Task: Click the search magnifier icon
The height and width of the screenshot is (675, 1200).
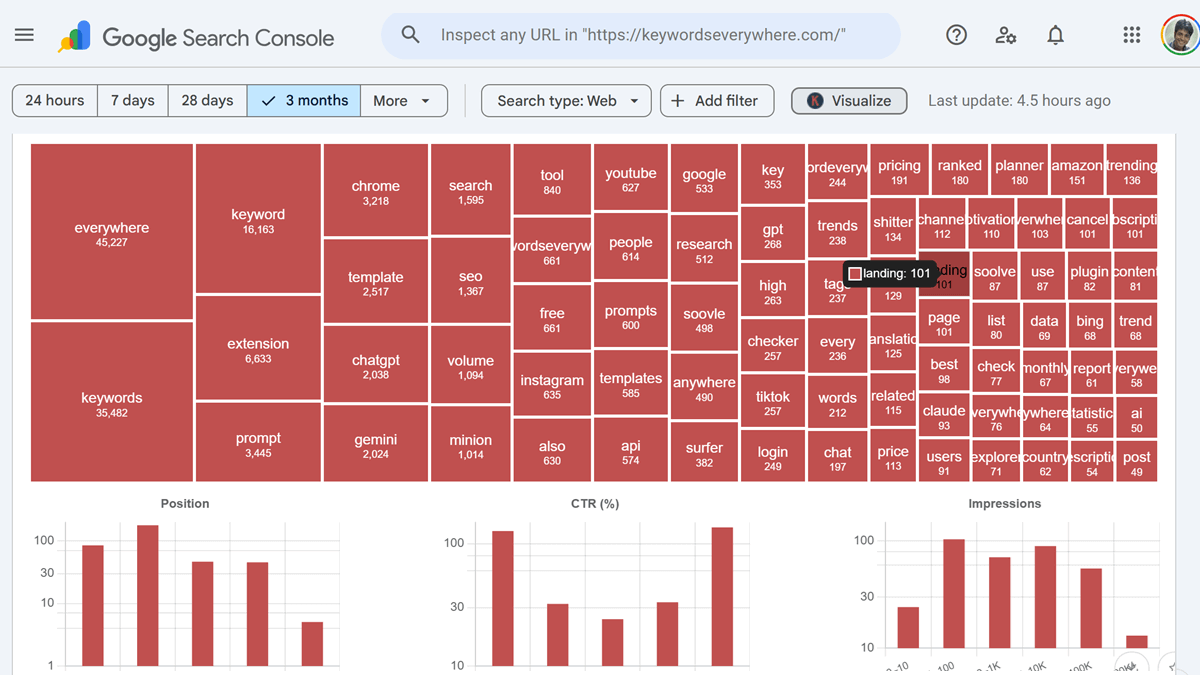Action: point(410,35)
